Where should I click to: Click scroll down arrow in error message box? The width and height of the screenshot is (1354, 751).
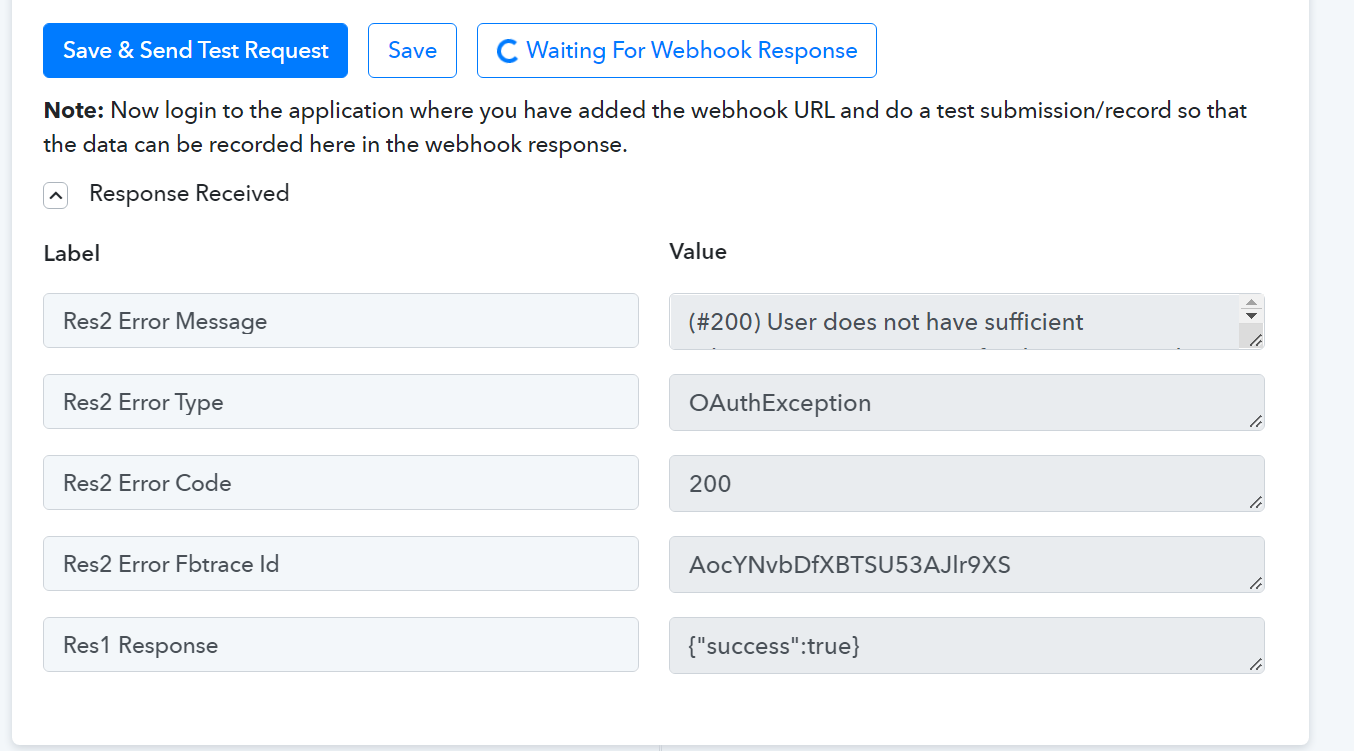(1251, 316)
